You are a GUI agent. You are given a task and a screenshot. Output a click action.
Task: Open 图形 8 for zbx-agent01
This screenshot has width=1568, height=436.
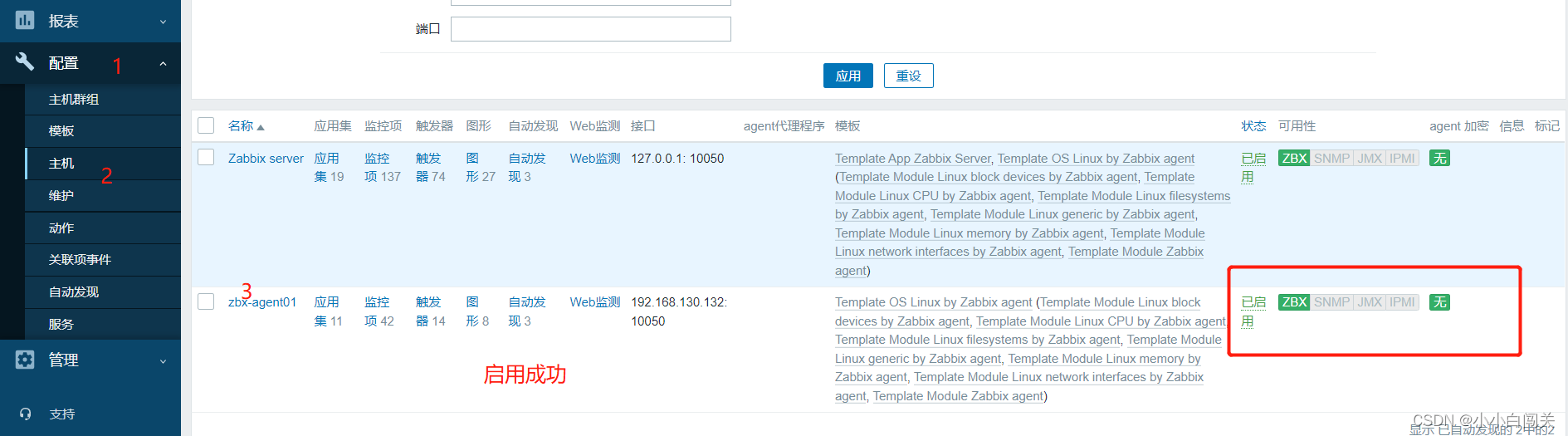coord(477,311)
